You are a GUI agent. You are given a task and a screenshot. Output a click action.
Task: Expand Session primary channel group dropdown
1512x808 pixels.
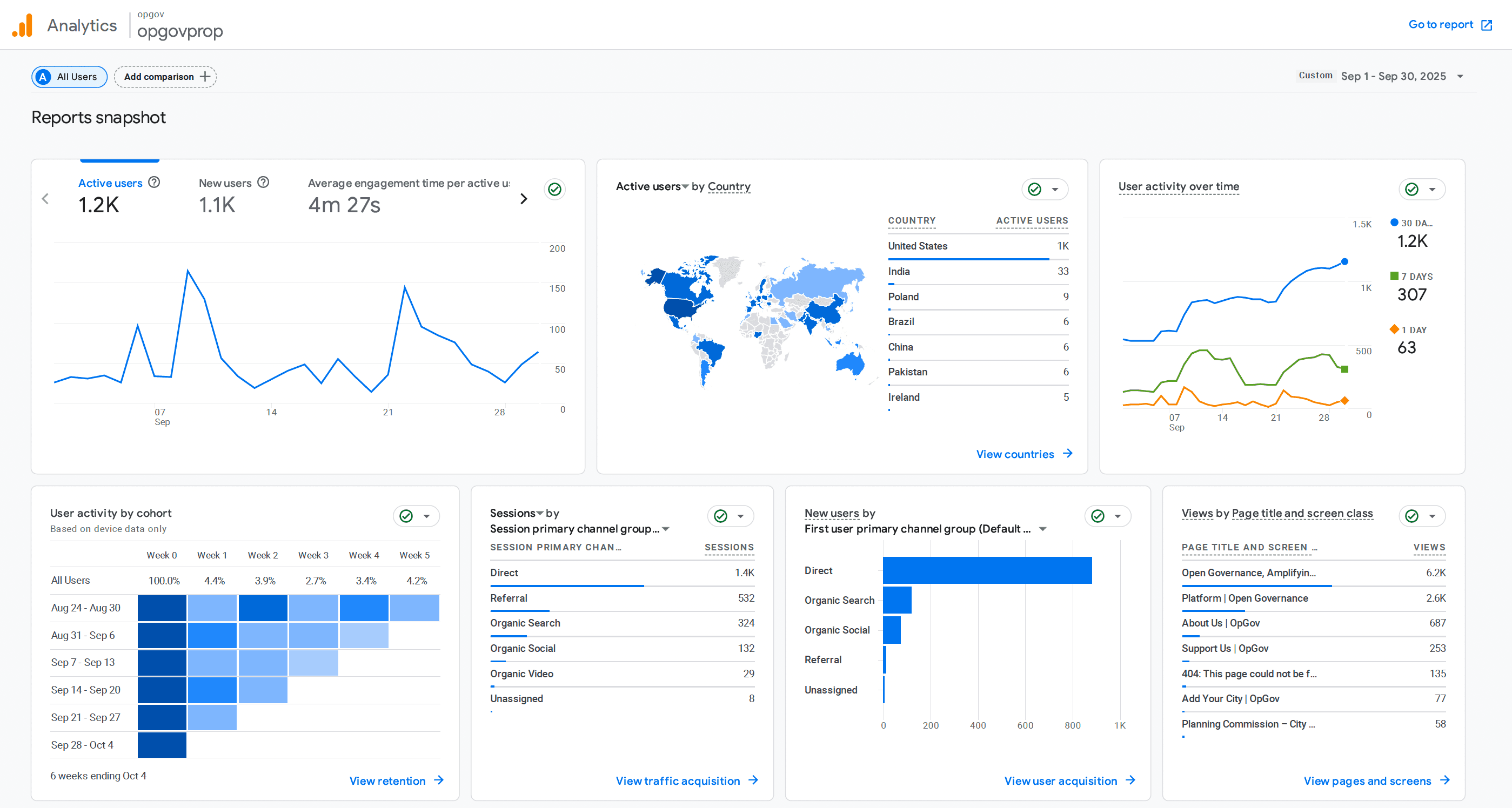[x=666, y=529]
